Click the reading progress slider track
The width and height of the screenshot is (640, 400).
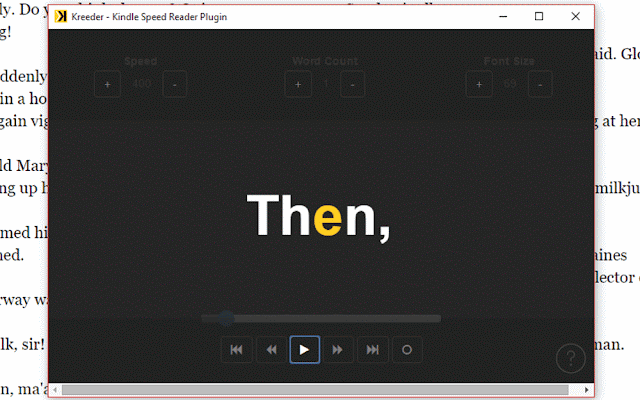tap(321, 318)
